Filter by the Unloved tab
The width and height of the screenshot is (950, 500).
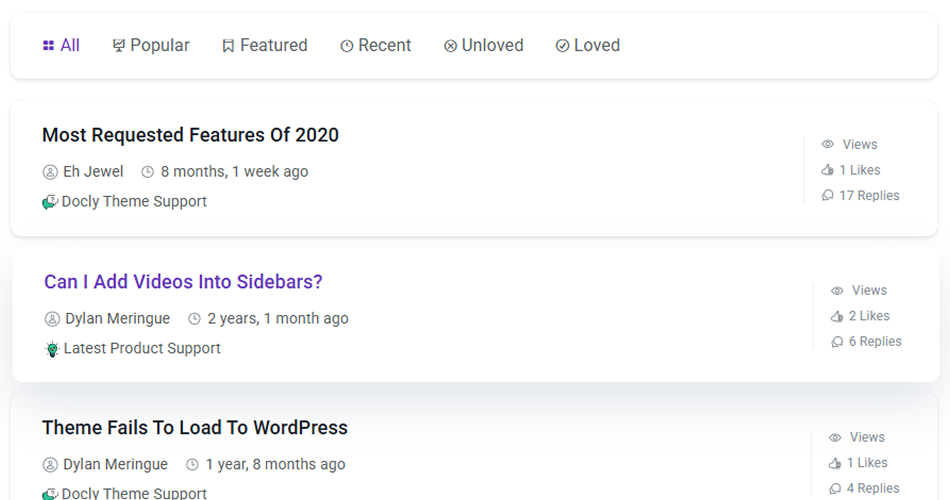pos(483,45)
